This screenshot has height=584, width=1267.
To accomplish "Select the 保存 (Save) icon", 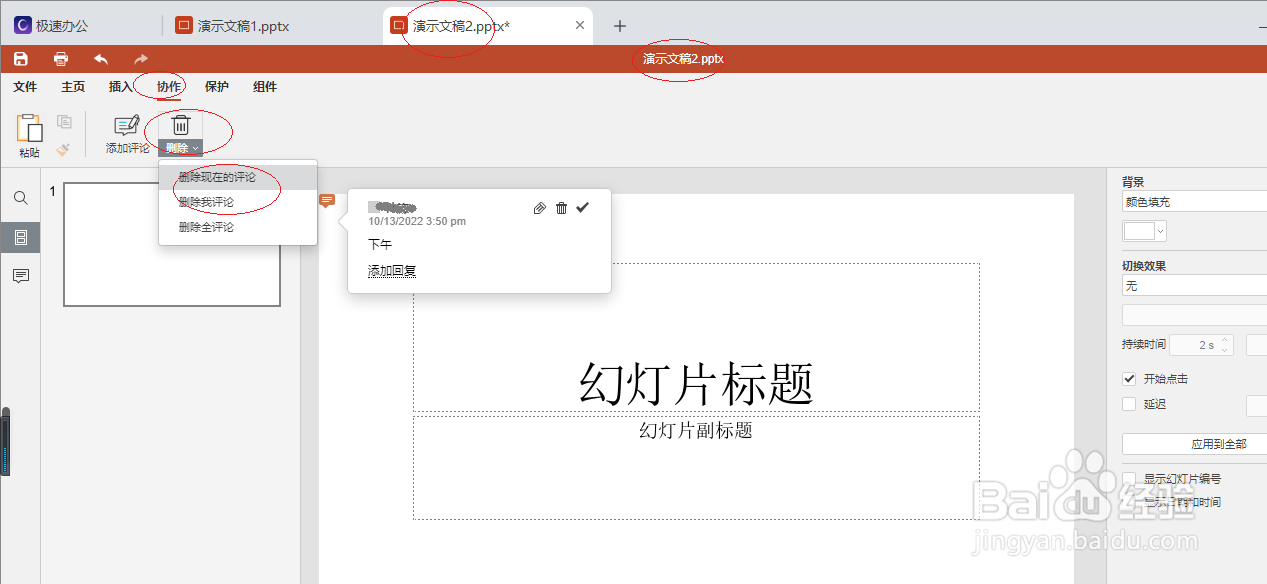I will [20, 58].
